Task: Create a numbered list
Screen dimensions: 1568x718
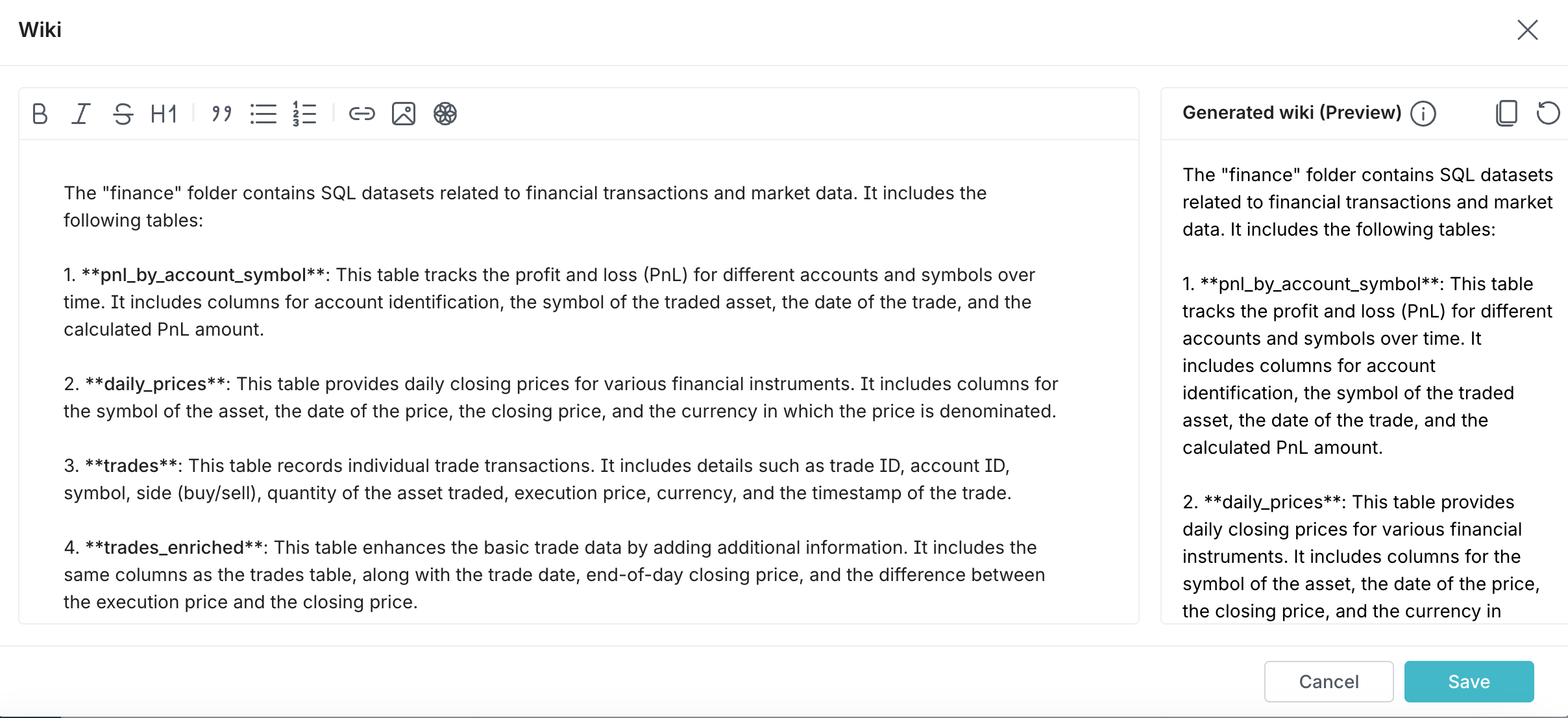Action: click(304, 114)
